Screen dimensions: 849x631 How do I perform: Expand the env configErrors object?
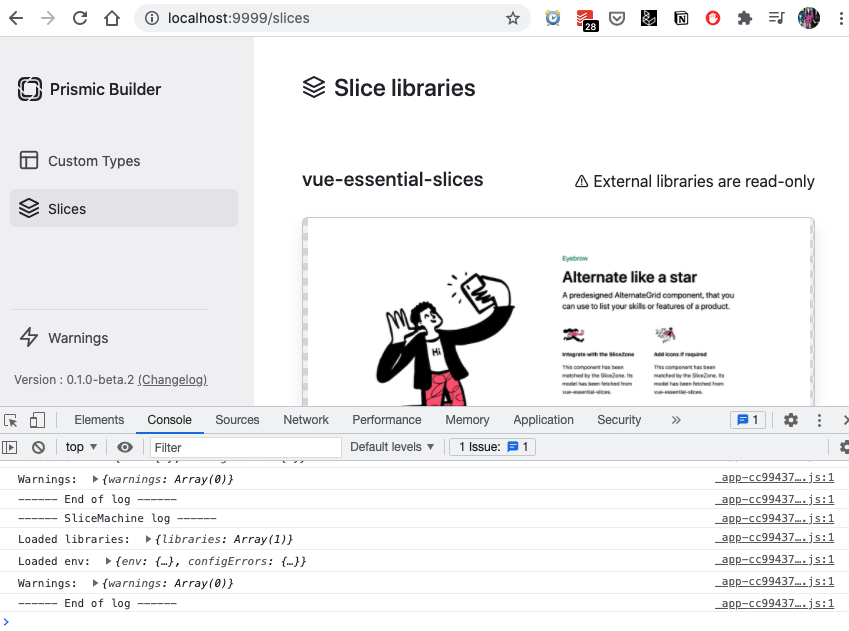(108, 562)
